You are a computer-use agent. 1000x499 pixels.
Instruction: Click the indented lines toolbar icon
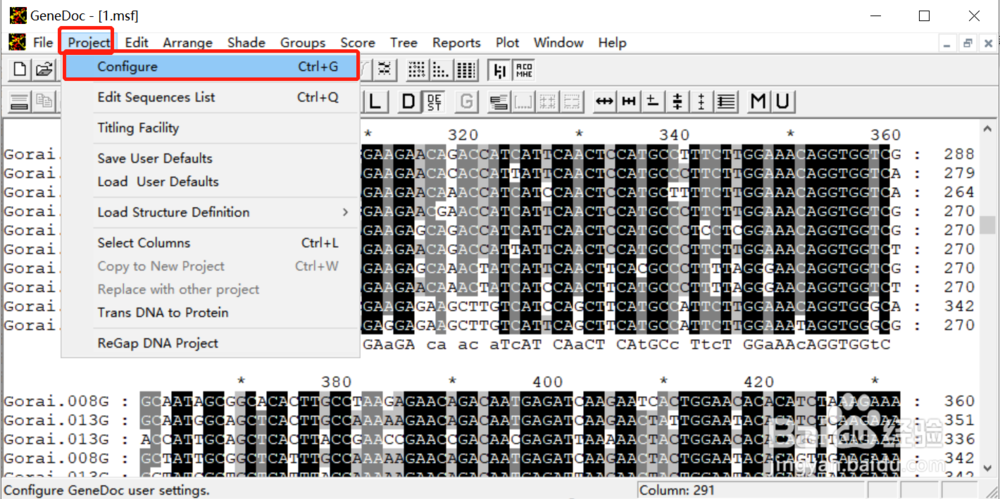[x=725, y=101]
